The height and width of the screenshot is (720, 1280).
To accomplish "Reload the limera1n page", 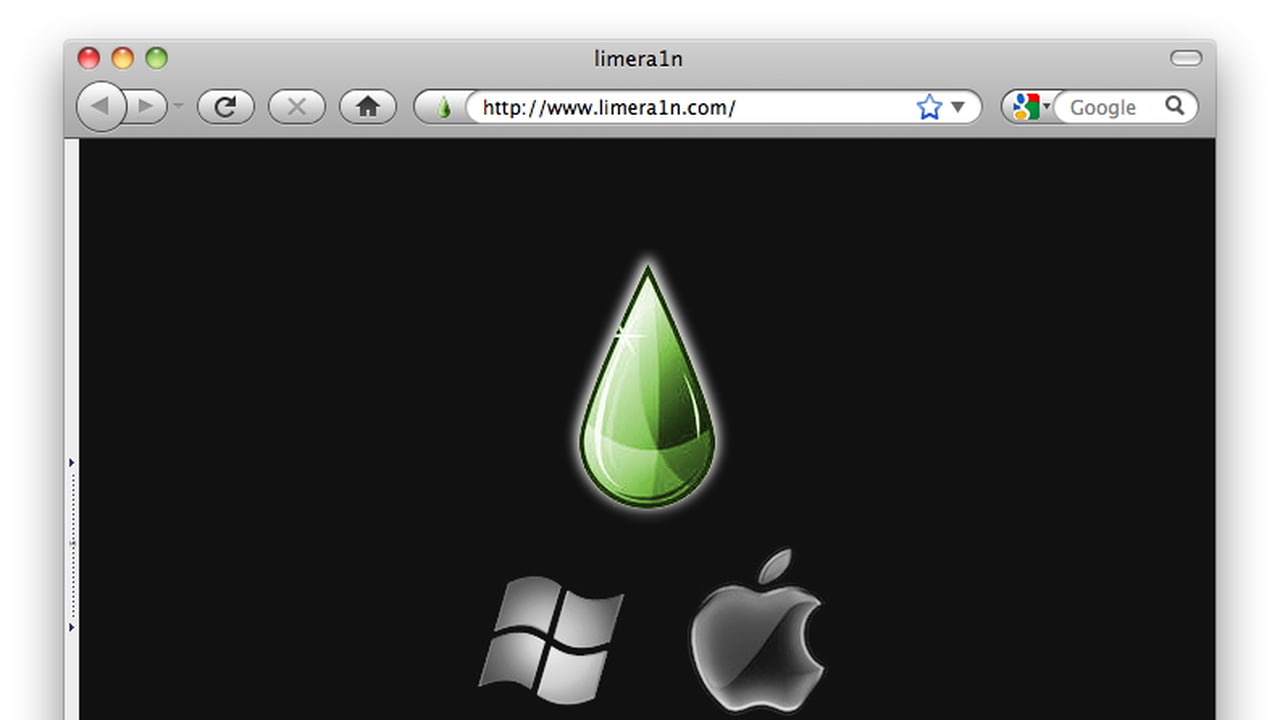I will [225, 107].
